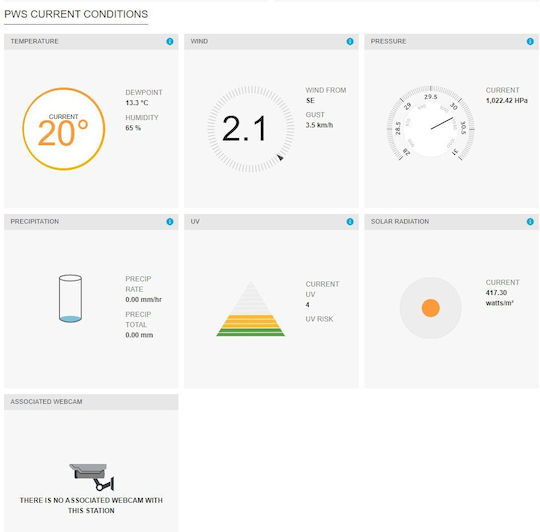Click the wind direction value SE
540x532 pixels.
pos(310,101)
